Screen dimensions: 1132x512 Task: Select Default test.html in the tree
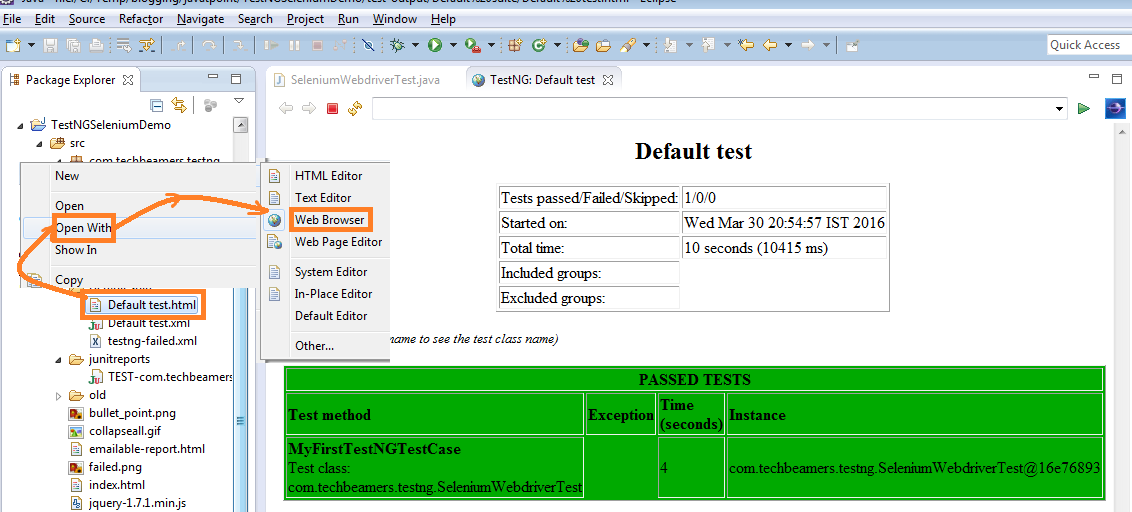point(152,305)
